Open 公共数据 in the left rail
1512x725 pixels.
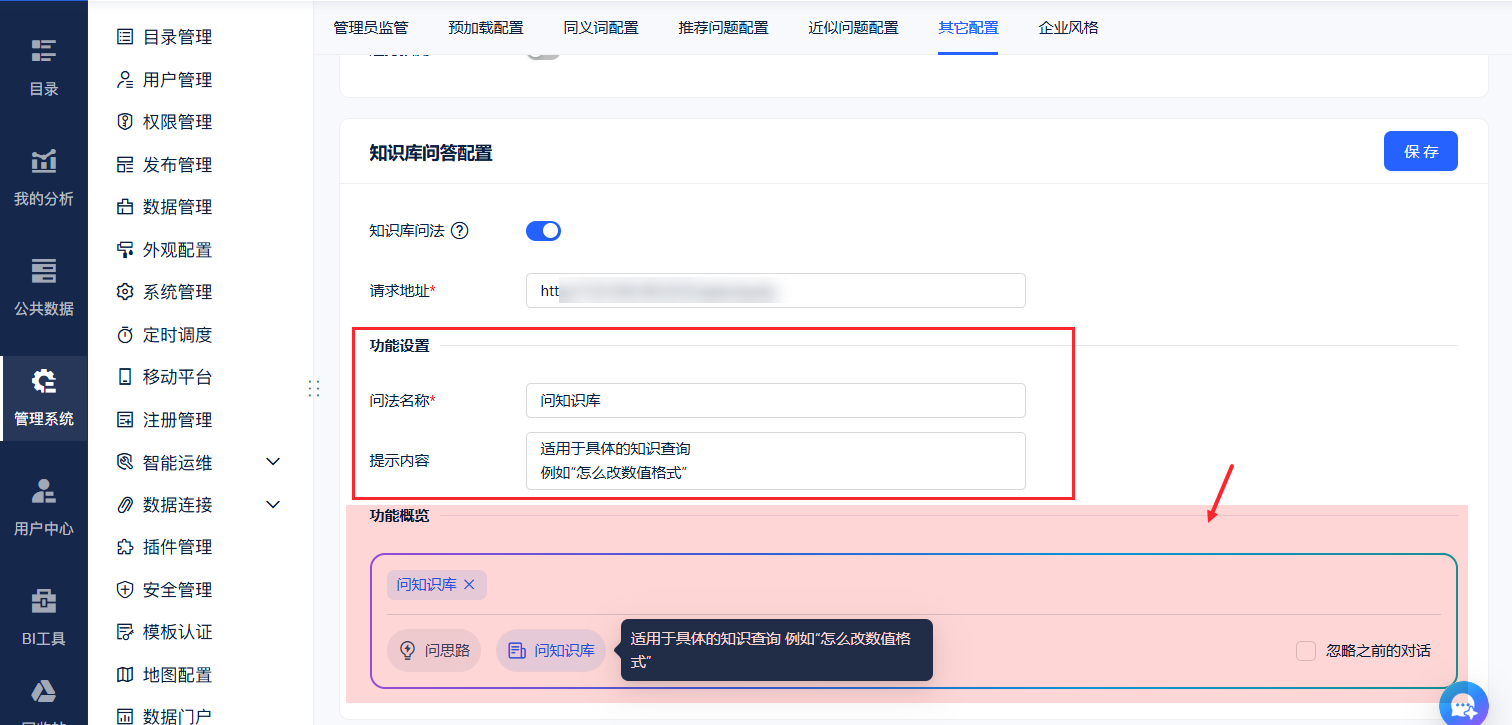click(x=44, y=287)
